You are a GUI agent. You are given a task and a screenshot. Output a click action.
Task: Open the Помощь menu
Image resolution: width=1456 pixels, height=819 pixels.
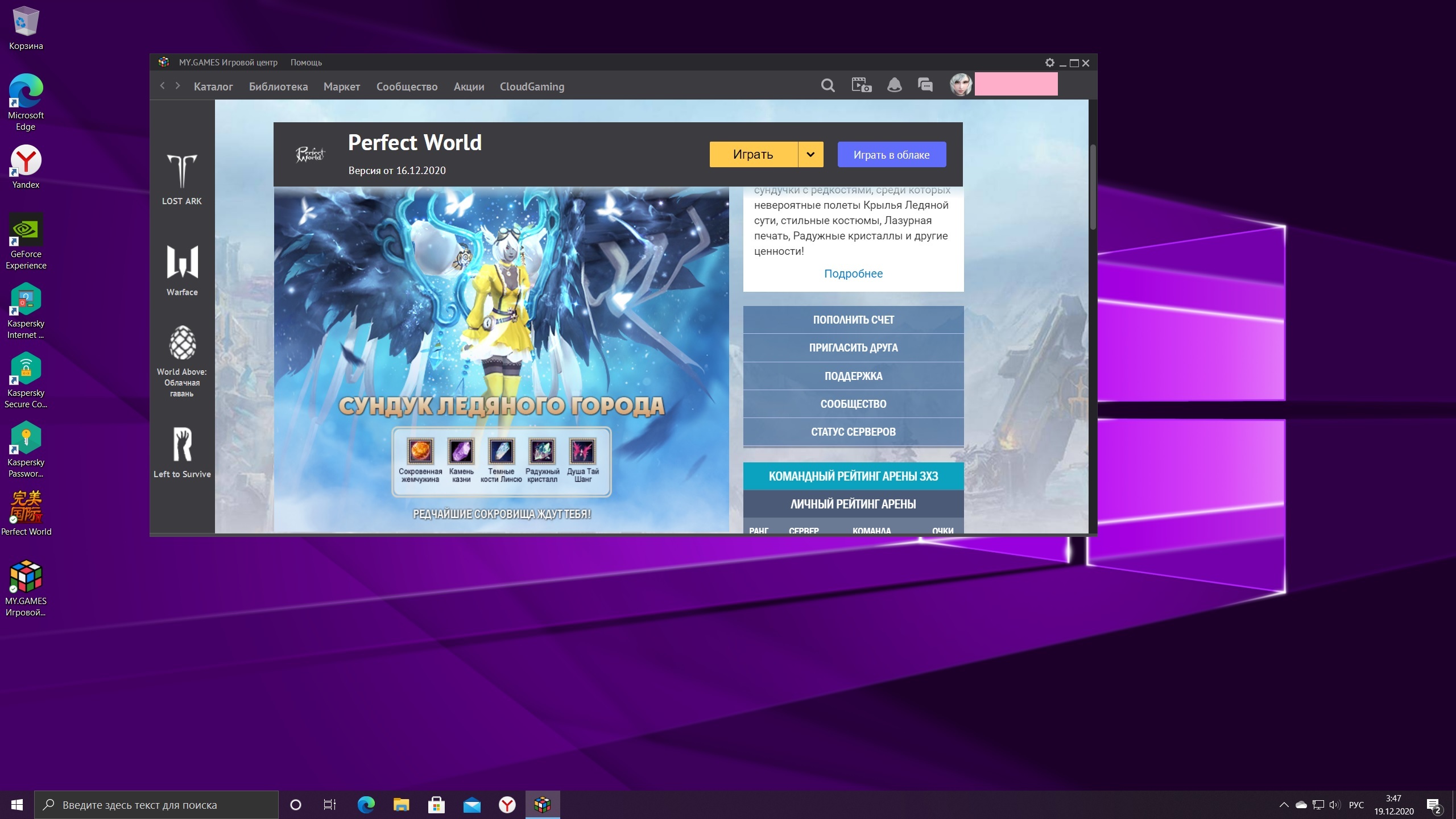(x=306, y=63)
